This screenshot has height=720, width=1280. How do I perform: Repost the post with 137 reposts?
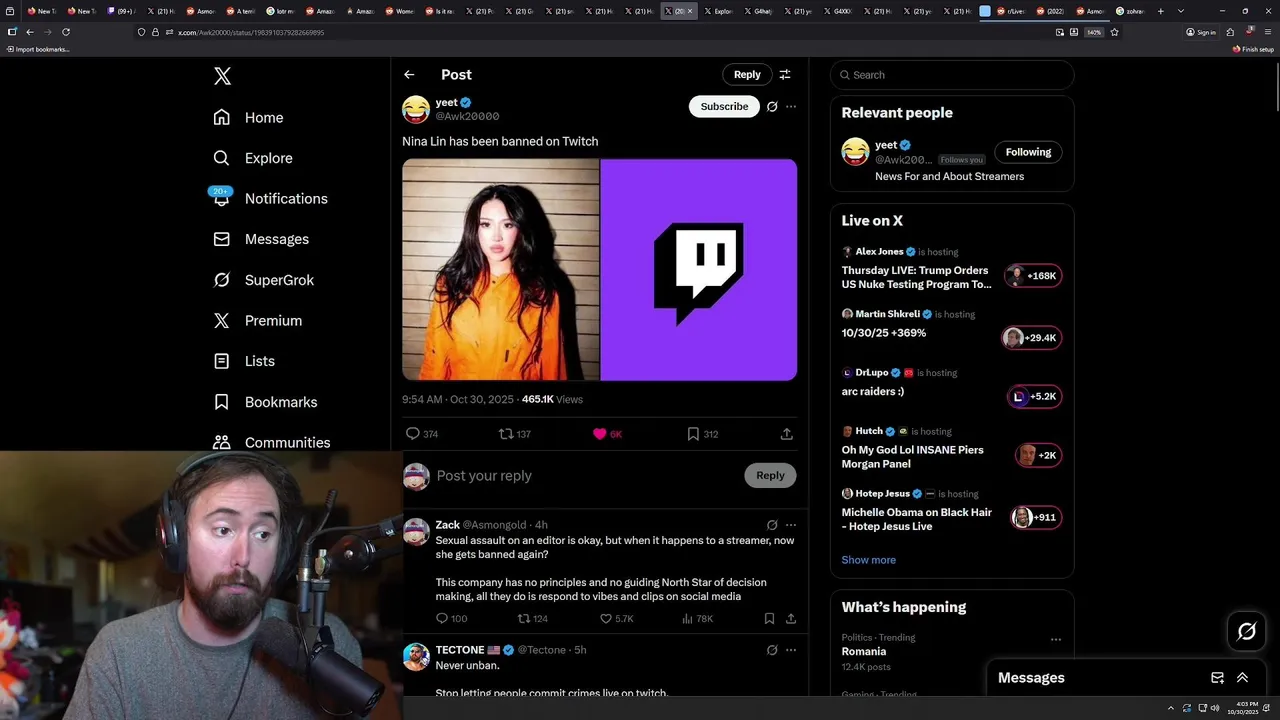[x=514, y=434]
